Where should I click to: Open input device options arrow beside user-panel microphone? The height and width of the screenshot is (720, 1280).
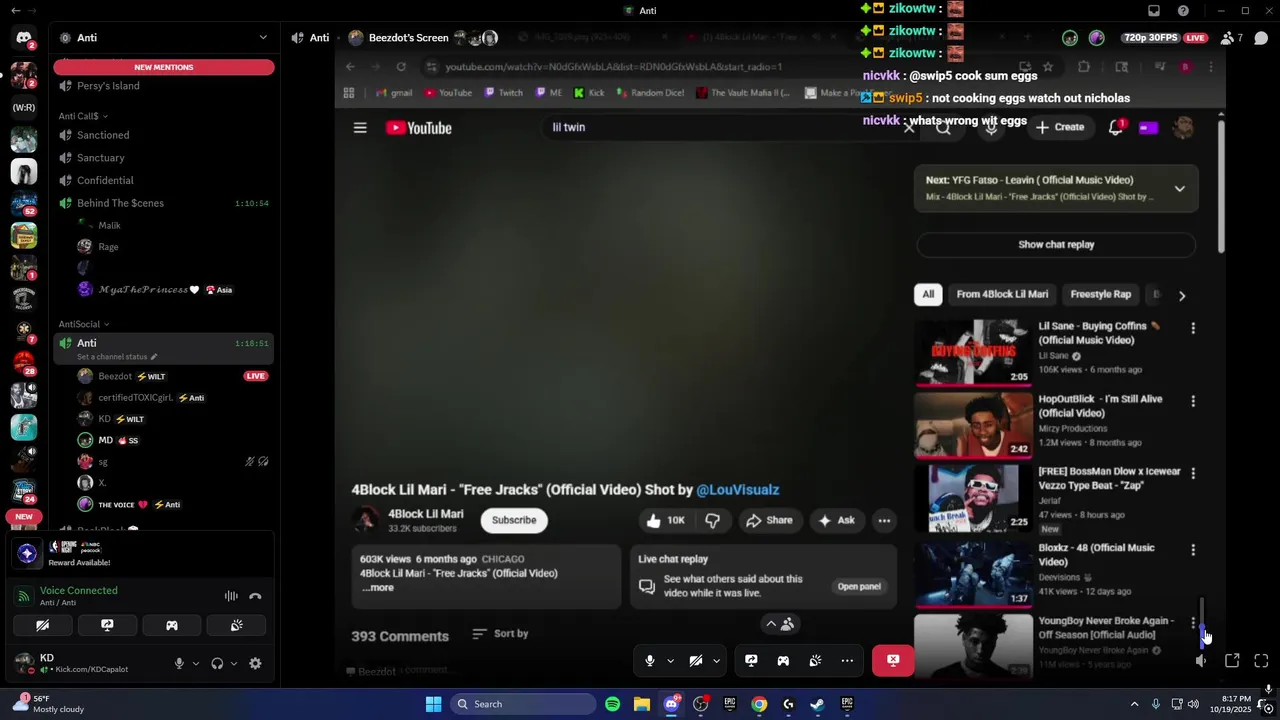click(x=195, y=663)
